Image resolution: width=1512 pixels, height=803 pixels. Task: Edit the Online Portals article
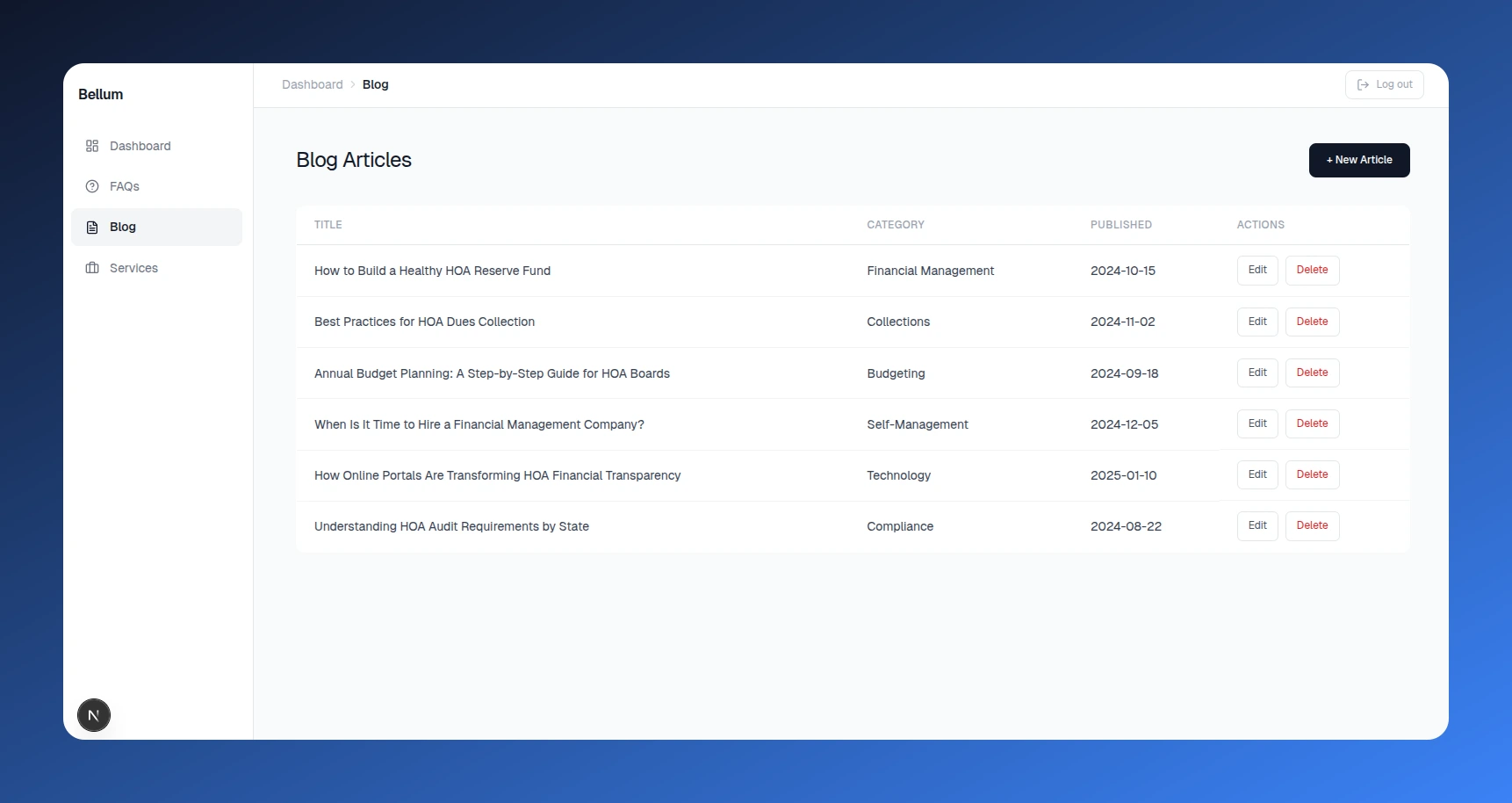[x=1257, y=474]
